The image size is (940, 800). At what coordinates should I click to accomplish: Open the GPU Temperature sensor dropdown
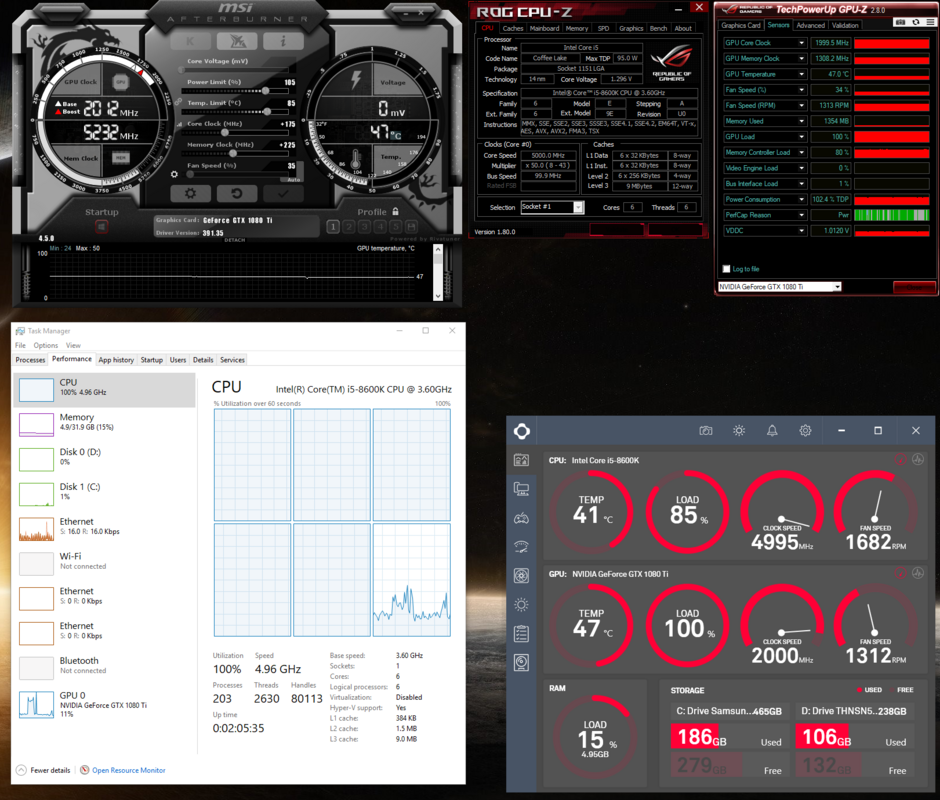(x=802, y=74)
